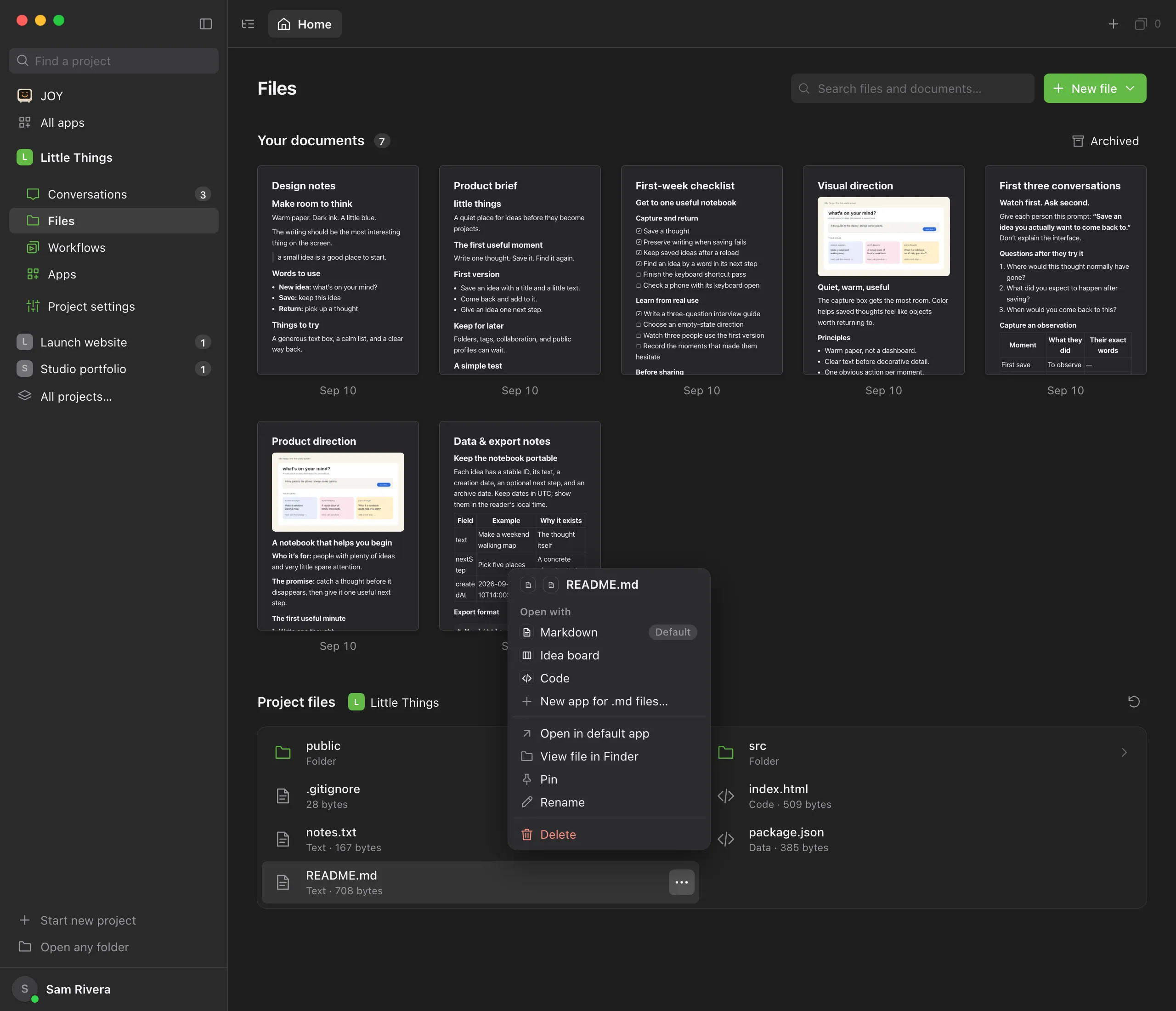Choose Rename from context menu
The height and width of the screenshot is (1011, 1176).
608,802
